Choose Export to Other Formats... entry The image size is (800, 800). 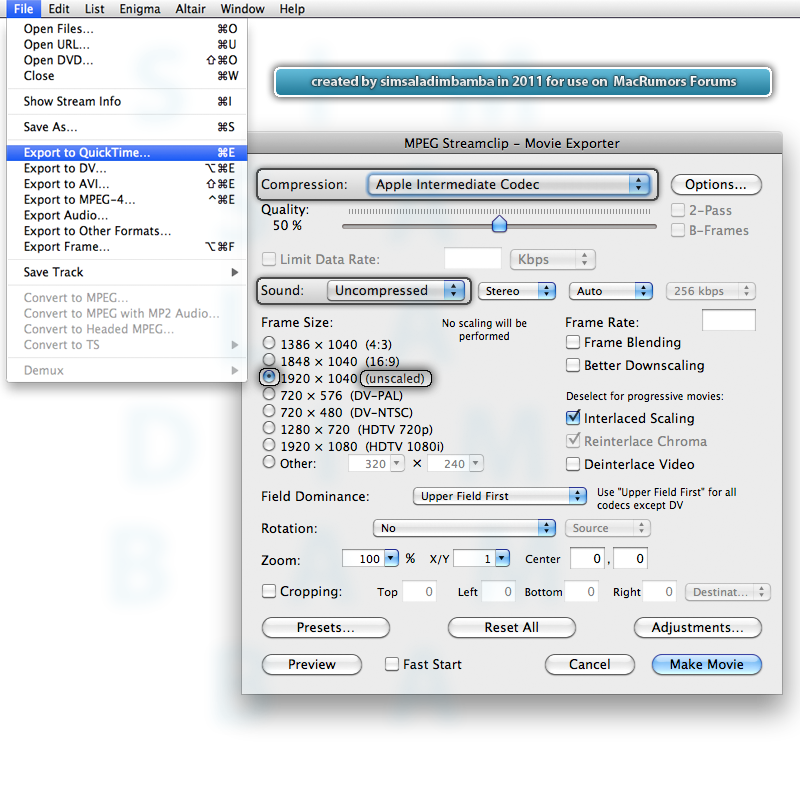(127, 231)
